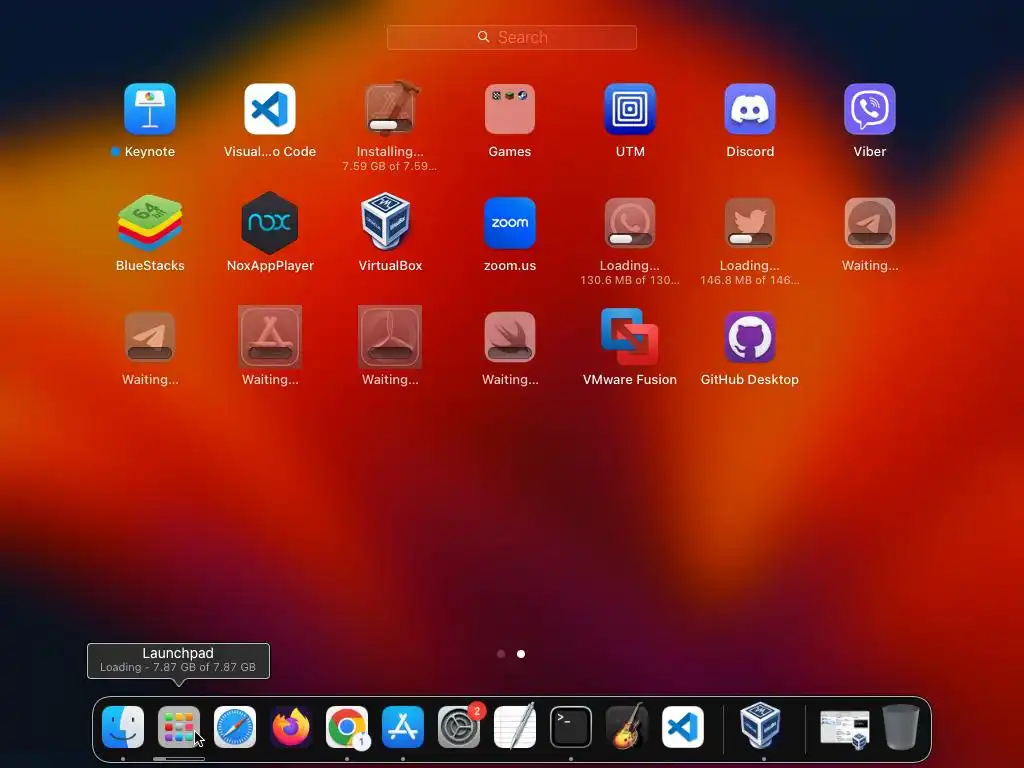This screenshot has height=768, width=1024.
Task: Open the Games folder
Action: point(509,109)
